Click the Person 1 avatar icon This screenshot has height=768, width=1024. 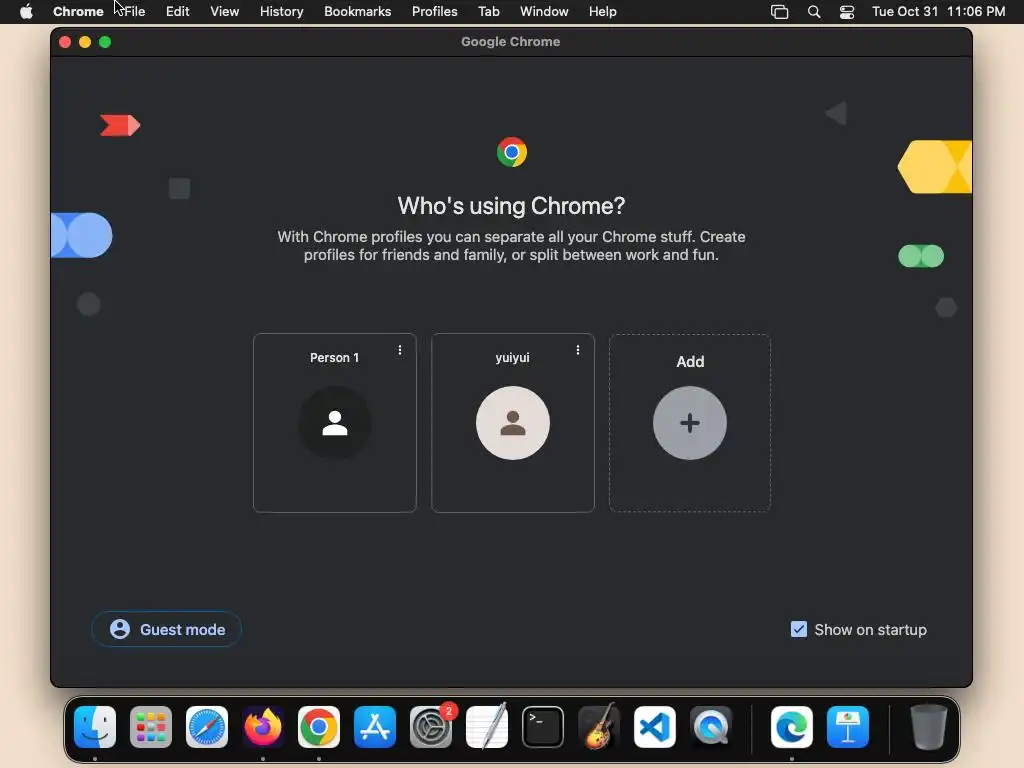click(334, 423)
